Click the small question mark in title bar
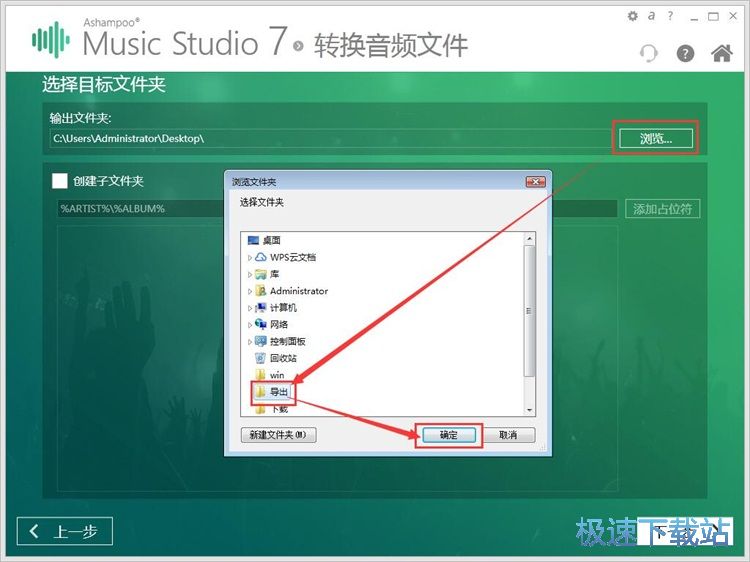This screenshot has height=562, width=750. point(670,16)
